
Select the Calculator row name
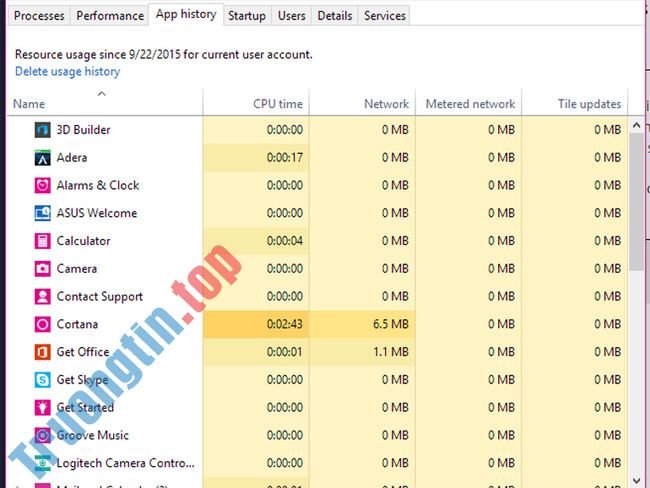point(83,241)
